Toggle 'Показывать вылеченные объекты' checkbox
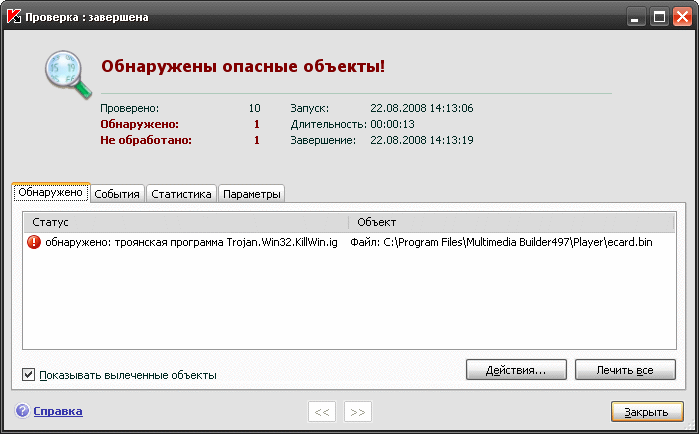 (x=29, y=375)
